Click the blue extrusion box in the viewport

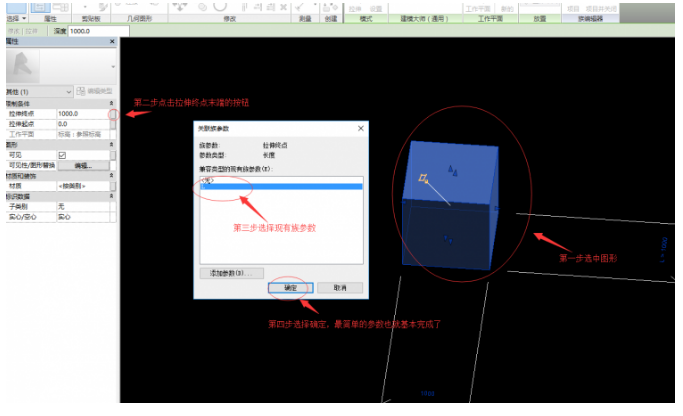tap(450, 205)
